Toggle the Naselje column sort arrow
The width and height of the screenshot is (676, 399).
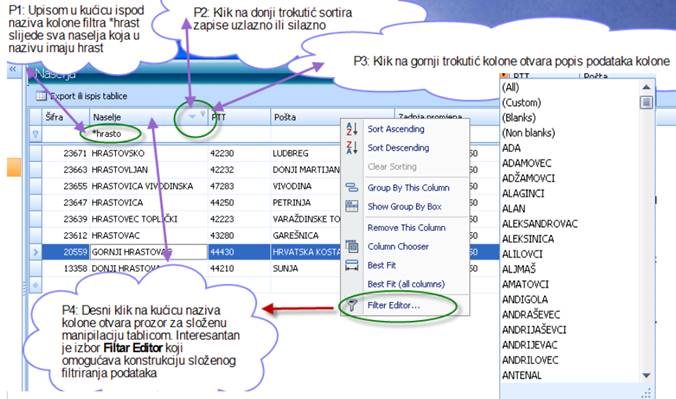tap(192, 116)
